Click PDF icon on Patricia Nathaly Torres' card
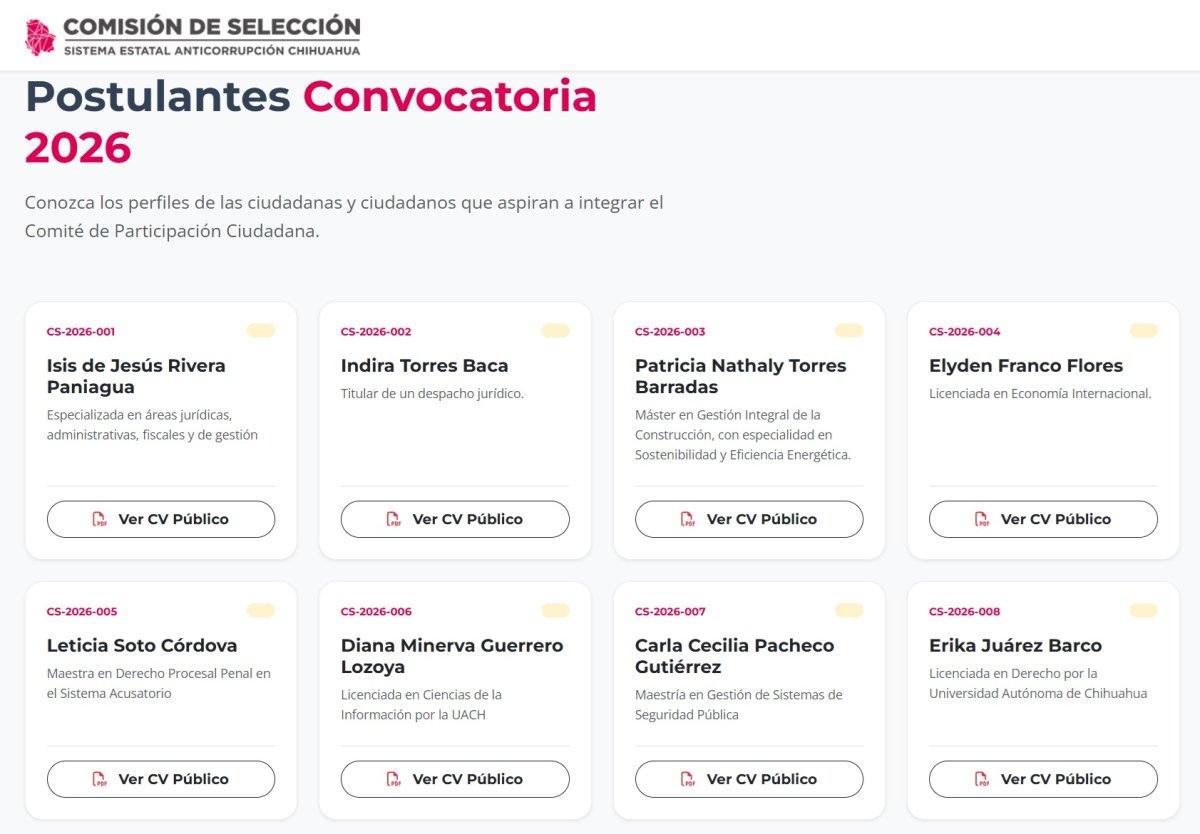The width and height of the screenshot is (1200, 834). coord(688,519)
